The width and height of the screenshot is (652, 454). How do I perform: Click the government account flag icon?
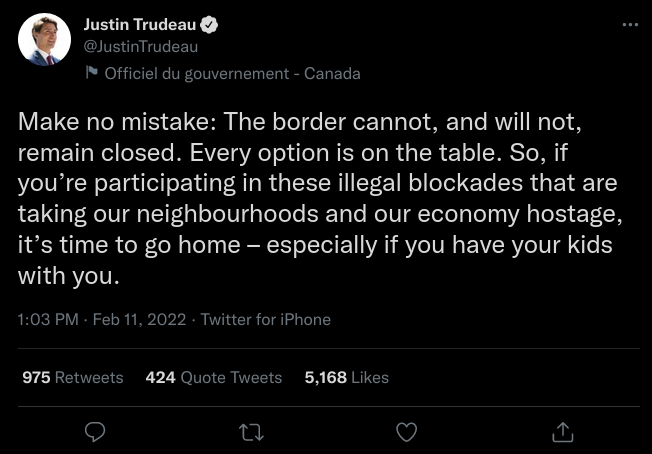click(91, 73)
